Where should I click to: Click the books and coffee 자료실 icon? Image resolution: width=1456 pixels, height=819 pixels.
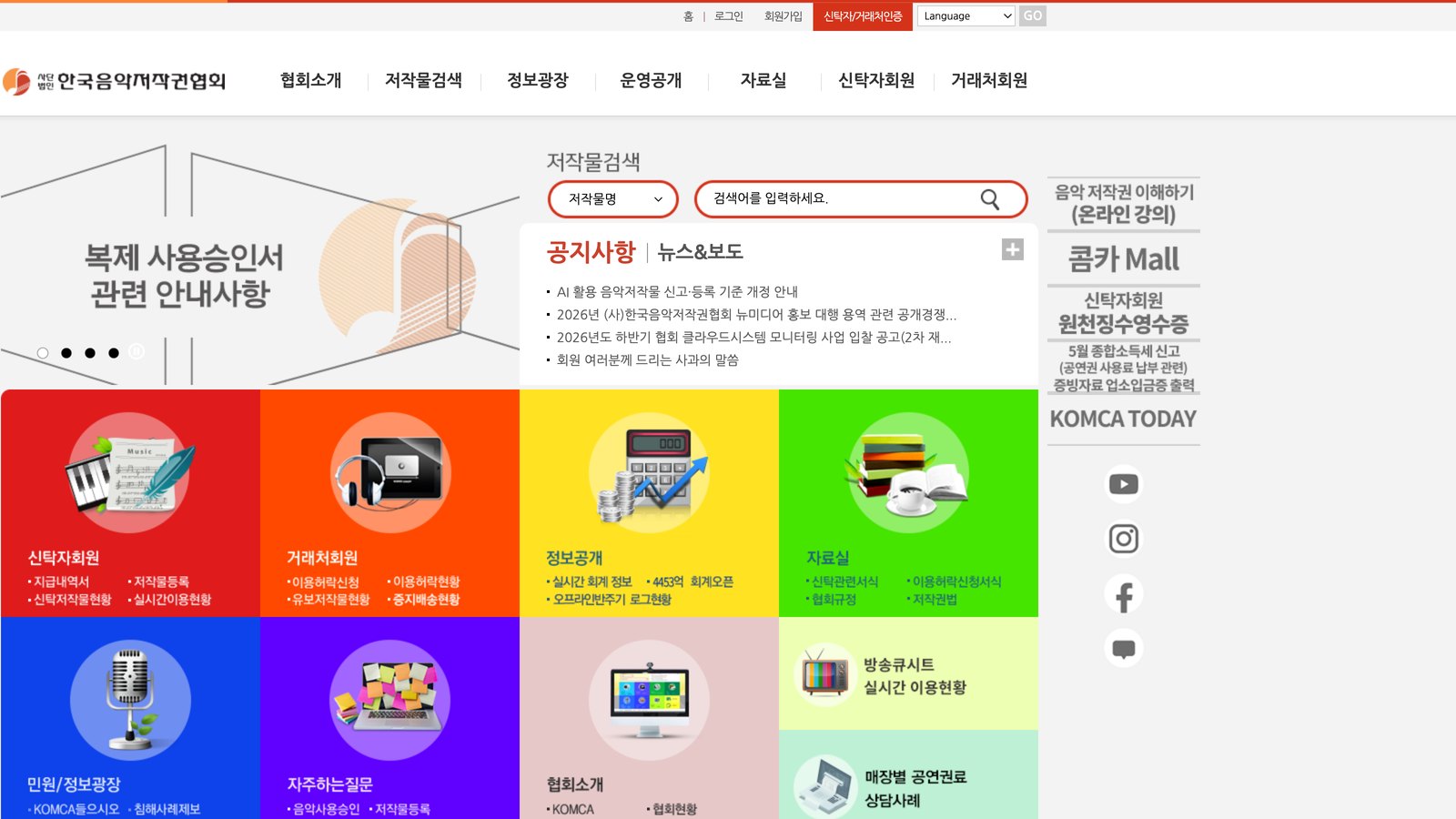coord(908,473)
